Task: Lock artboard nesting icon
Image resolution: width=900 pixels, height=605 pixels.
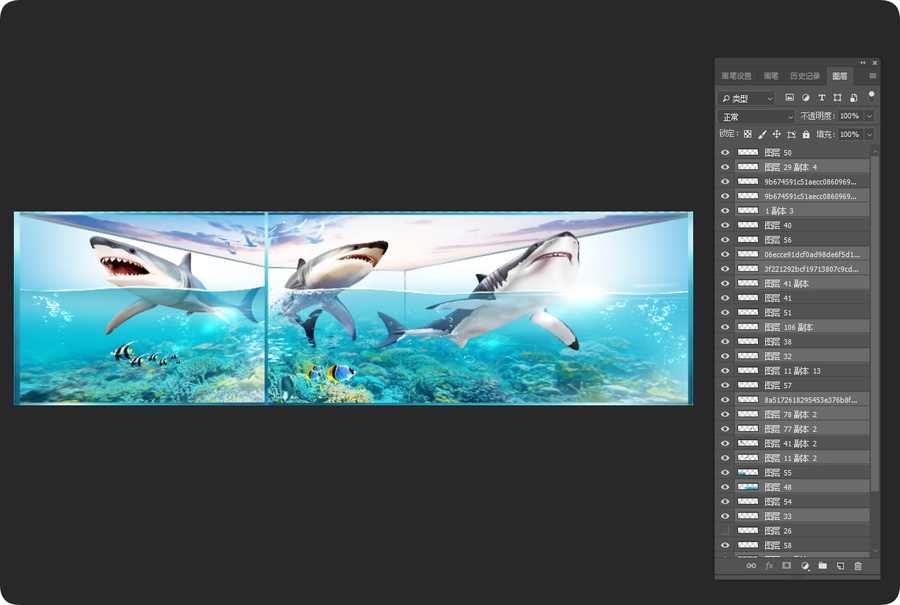Action: coord(792,134)
